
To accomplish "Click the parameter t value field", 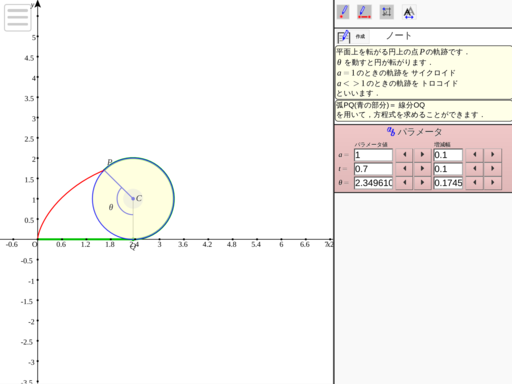I will tap(373, 169).
